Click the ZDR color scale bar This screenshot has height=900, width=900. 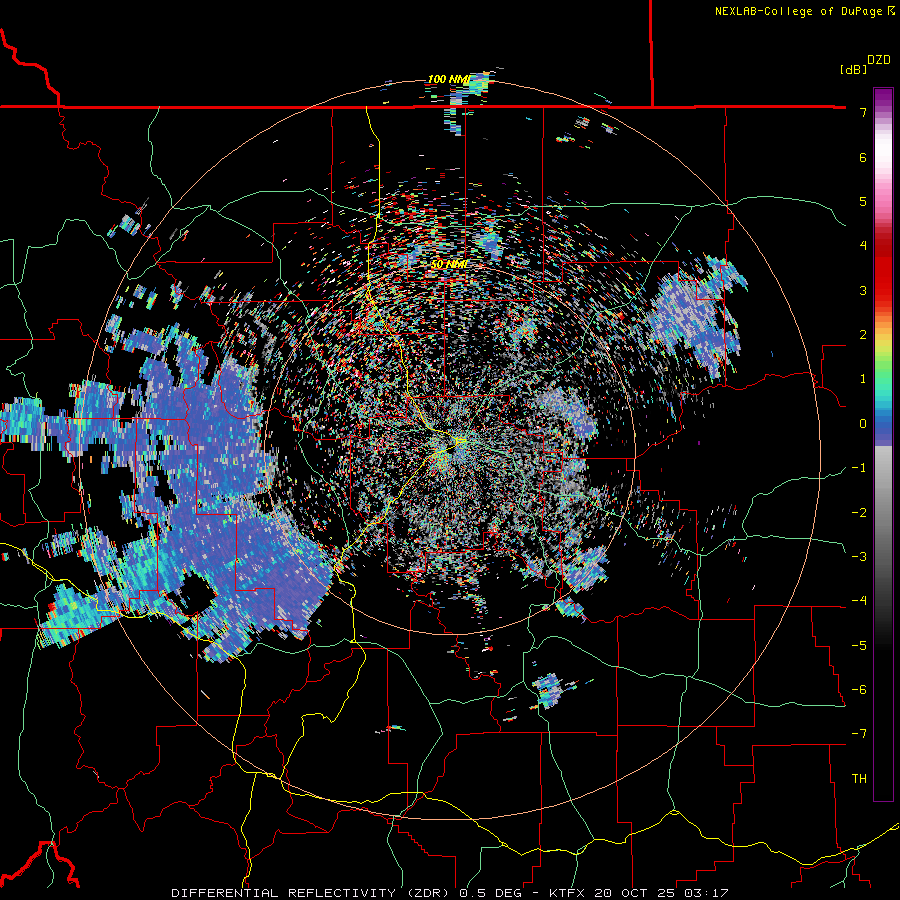tap(883, 444)
